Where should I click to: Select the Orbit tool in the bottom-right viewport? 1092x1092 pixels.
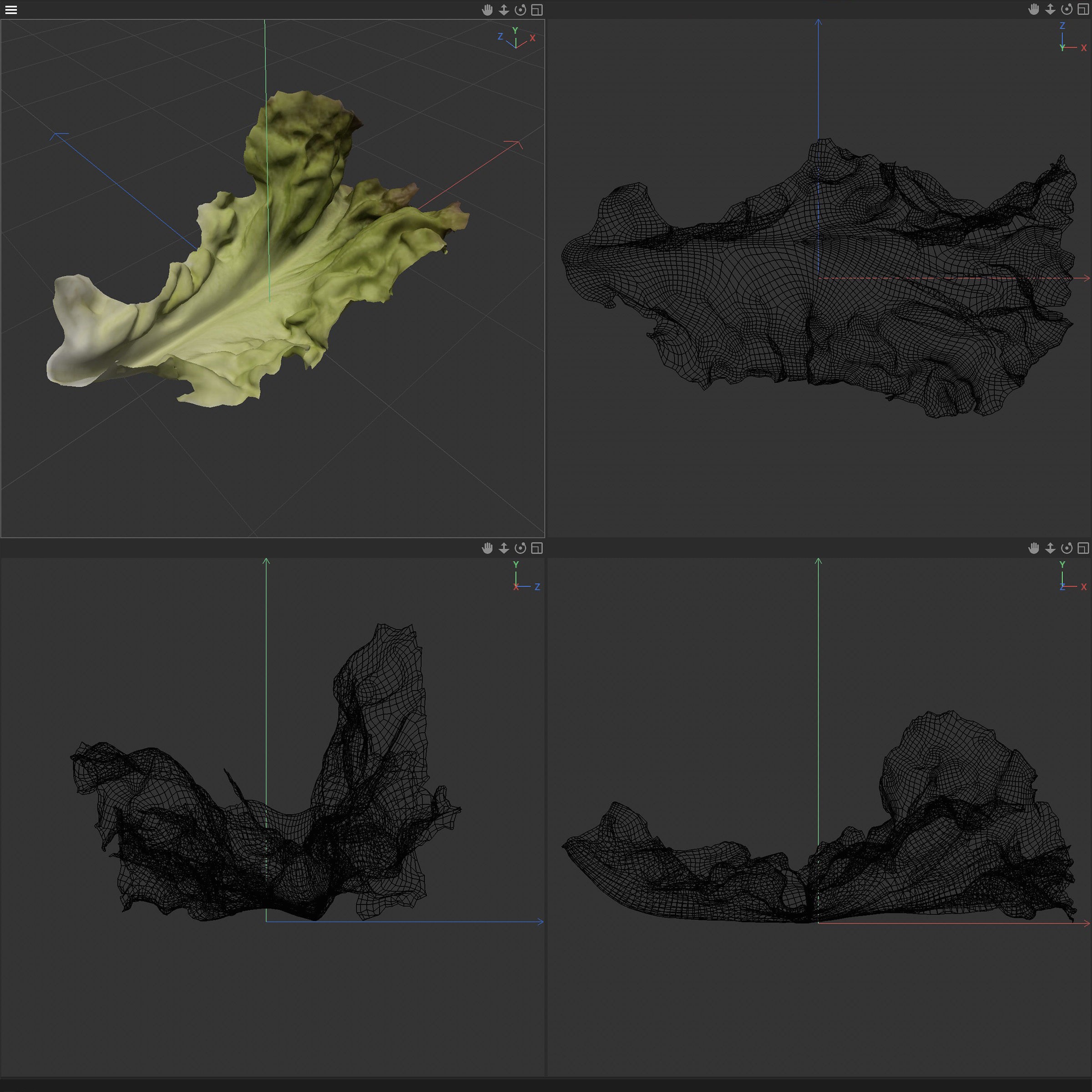(x=1067, y=548)
